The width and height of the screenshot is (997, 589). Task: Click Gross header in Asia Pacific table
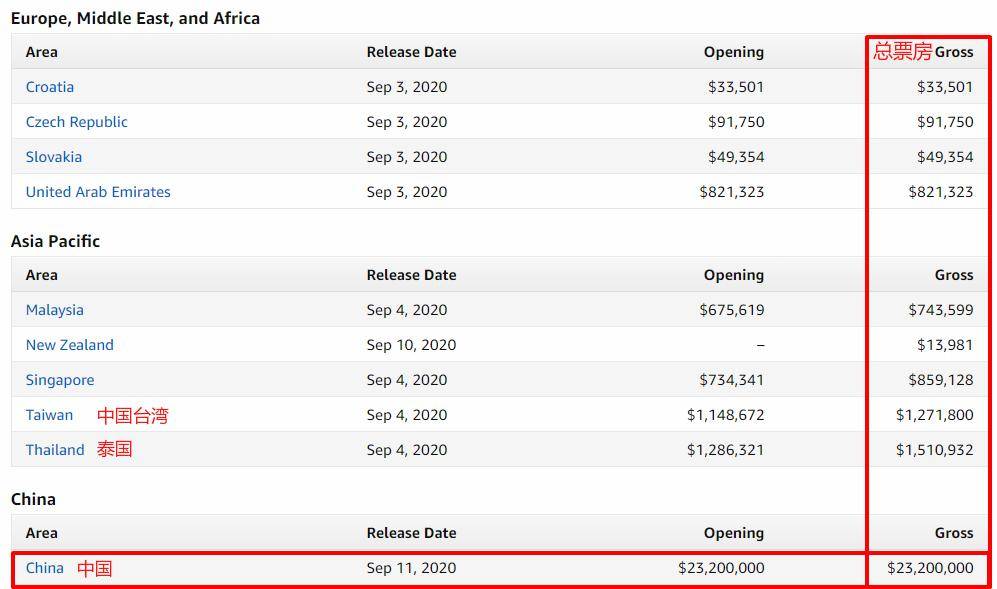point(953,275)
